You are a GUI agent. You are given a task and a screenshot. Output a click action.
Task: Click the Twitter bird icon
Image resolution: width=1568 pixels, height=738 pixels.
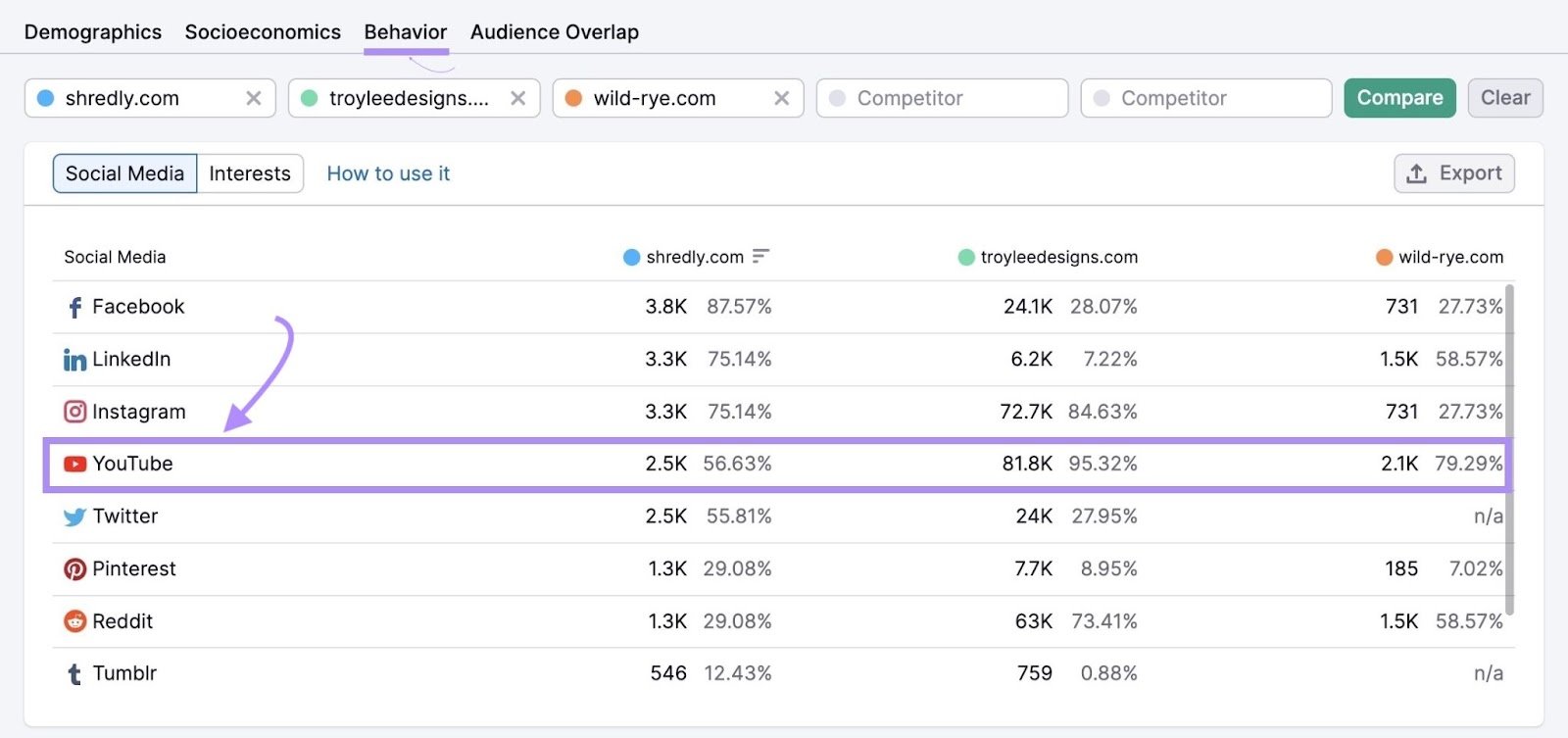(74, 517)
